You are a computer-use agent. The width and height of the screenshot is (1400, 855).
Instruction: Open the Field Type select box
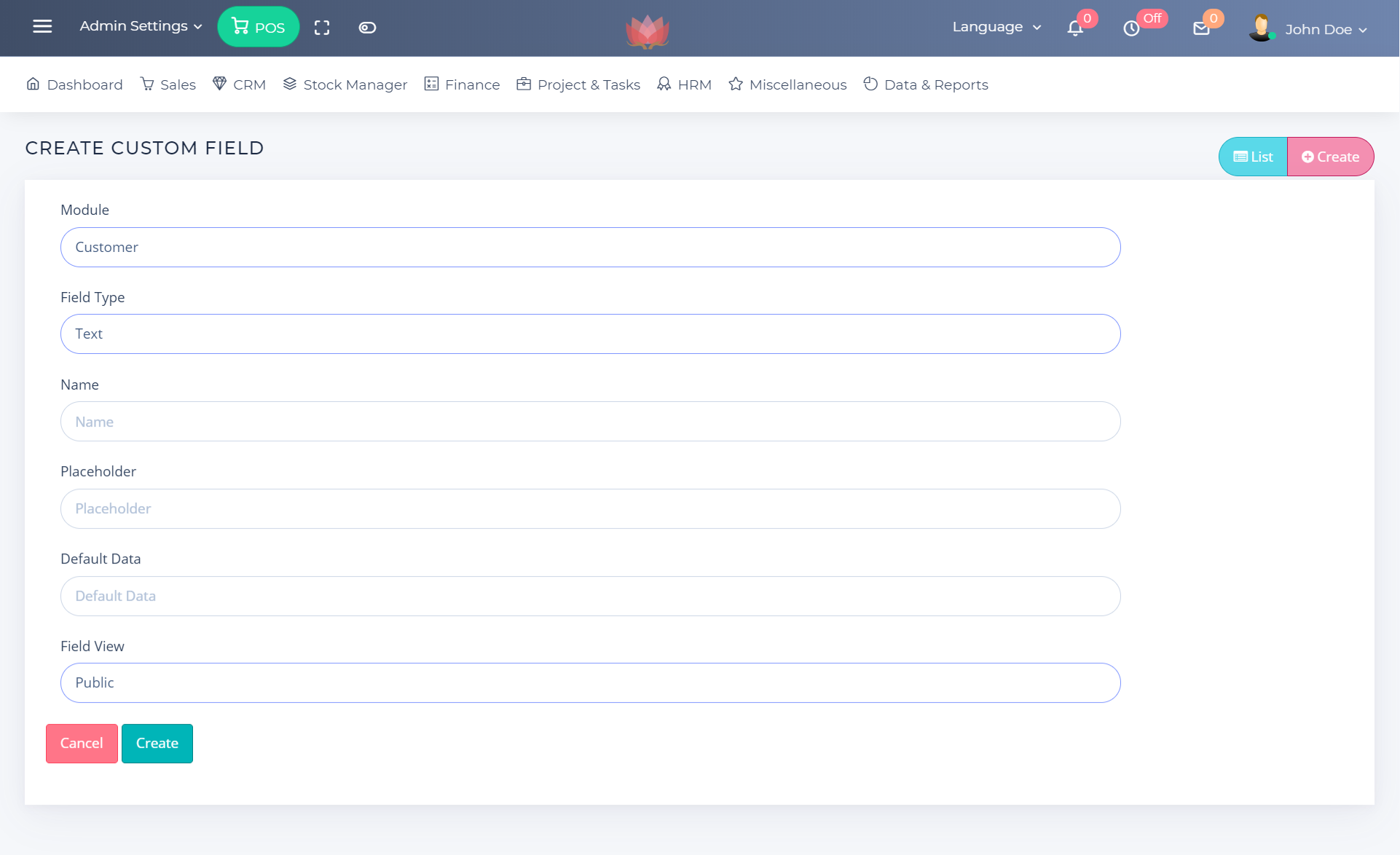click(590, 334)
